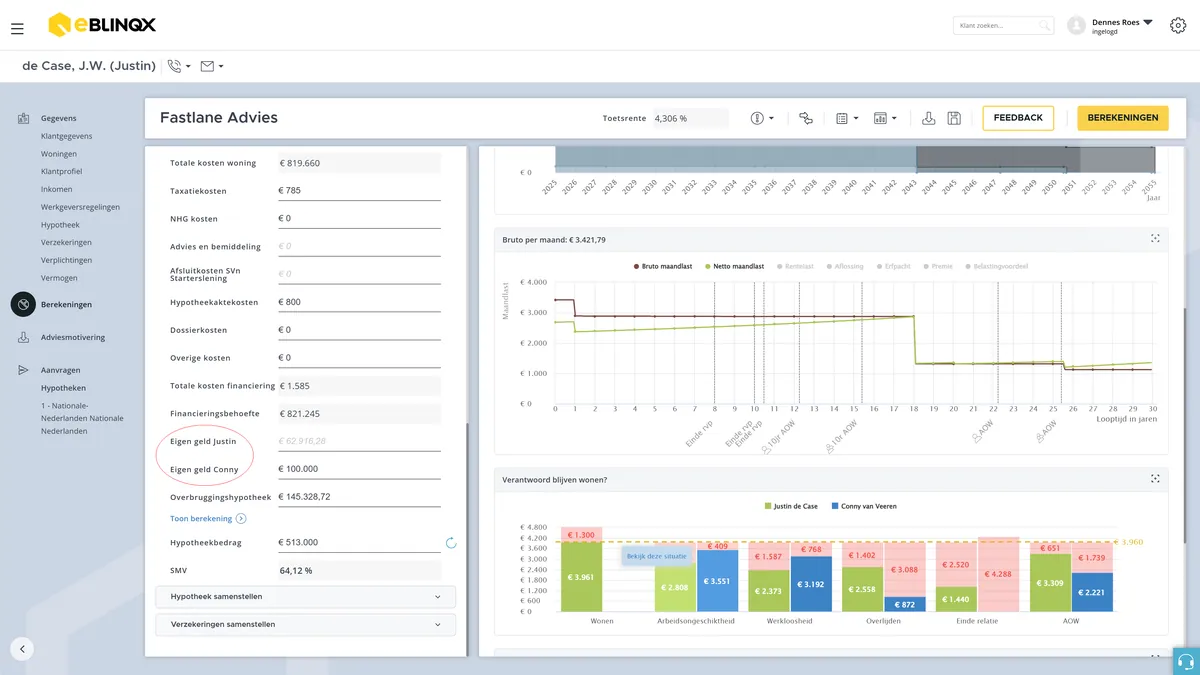Open the Dennes Roes account dropdown arrow
This screenshot has height=675, width=1200.
coord(1148,22)
